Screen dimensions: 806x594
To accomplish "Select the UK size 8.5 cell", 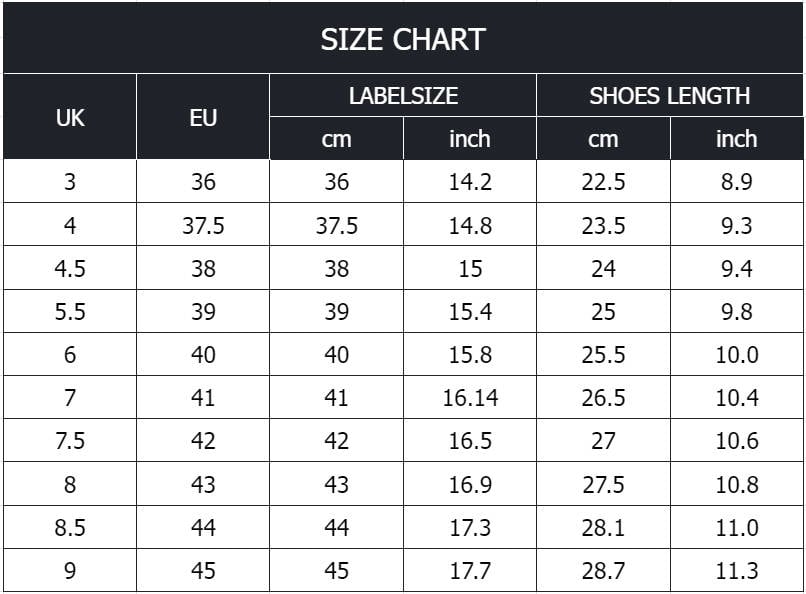I will 70,528.
